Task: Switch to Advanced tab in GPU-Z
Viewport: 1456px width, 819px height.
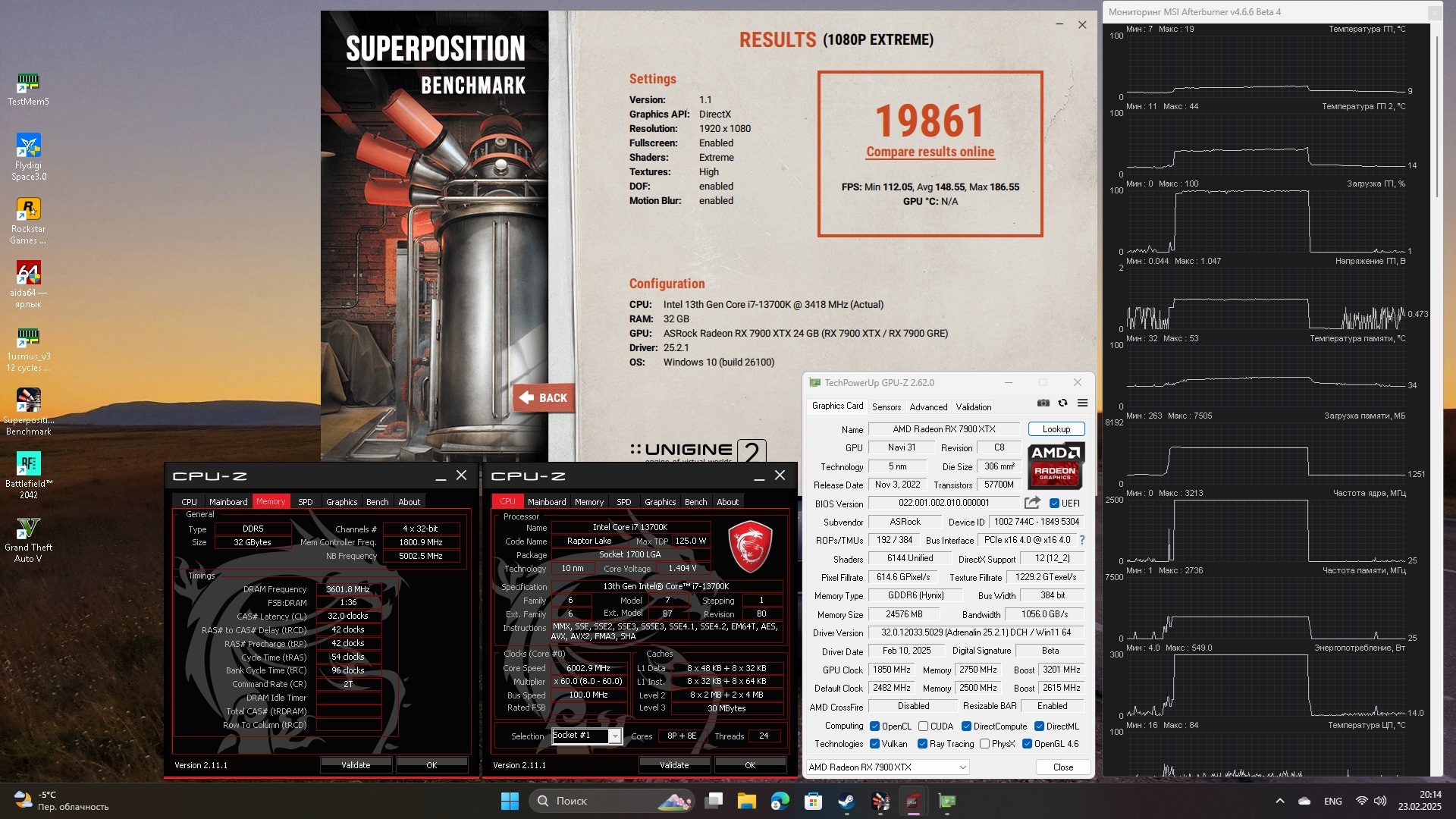Action: pos(928,407)
